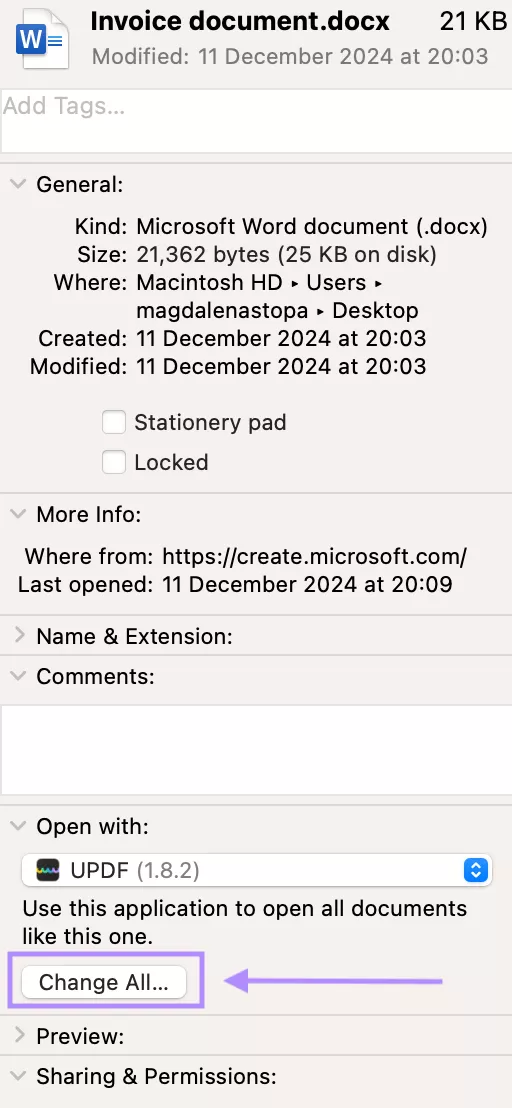The width and height of the screenshot is (512, 1108).
Task: Collapse the Comments section chevron
Action: click(x=18, y=676)
